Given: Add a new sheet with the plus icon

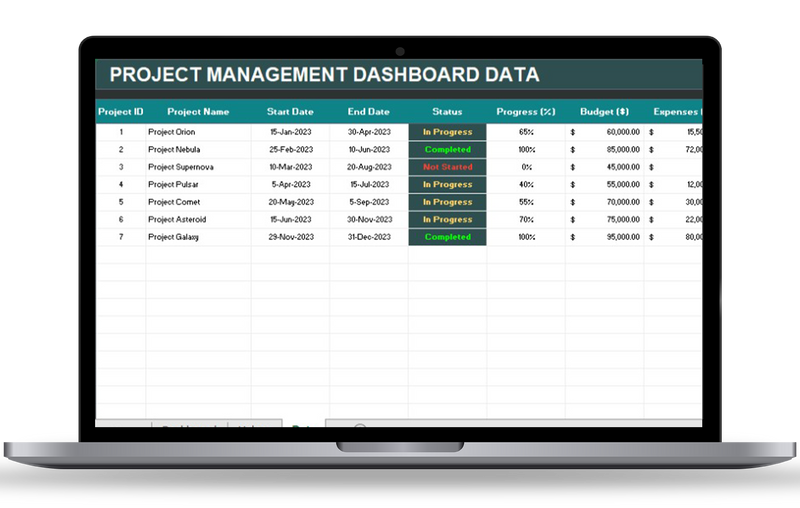Looking at the screenshot, I should [361, 429].
